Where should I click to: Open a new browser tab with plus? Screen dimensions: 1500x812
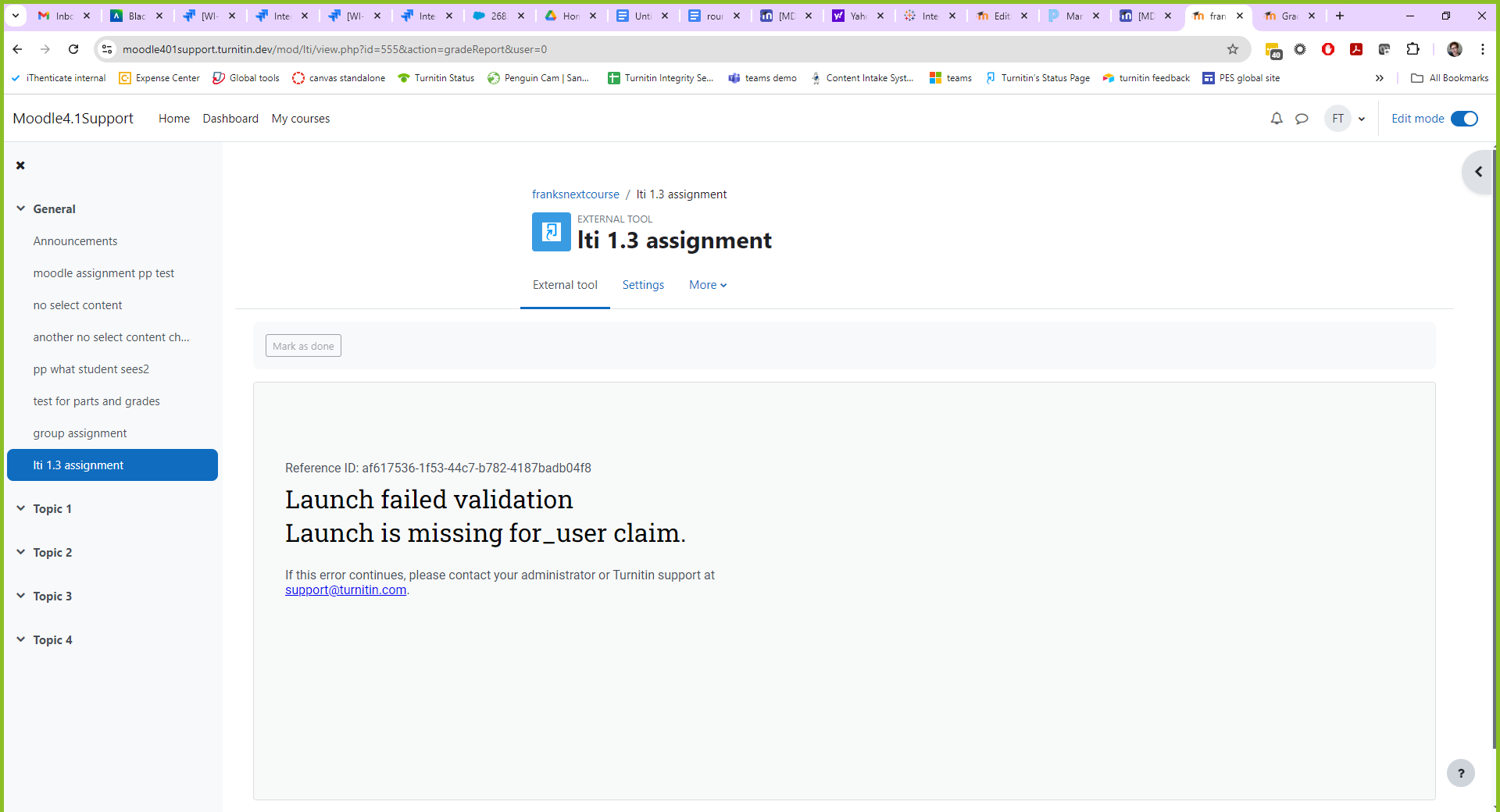tap(1340, 16)
